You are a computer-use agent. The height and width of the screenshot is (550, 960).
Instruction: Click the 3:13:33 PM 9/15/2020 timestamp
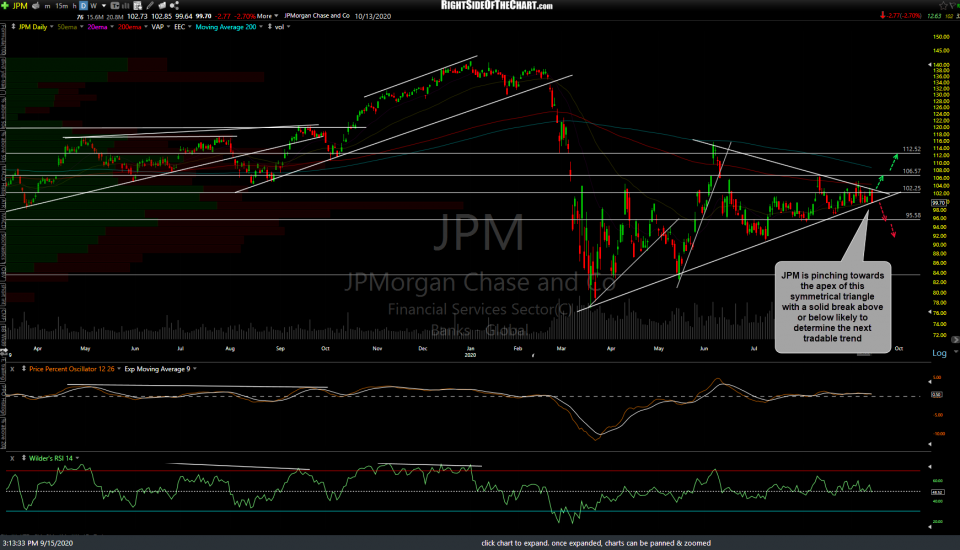(x=37, y=543)
